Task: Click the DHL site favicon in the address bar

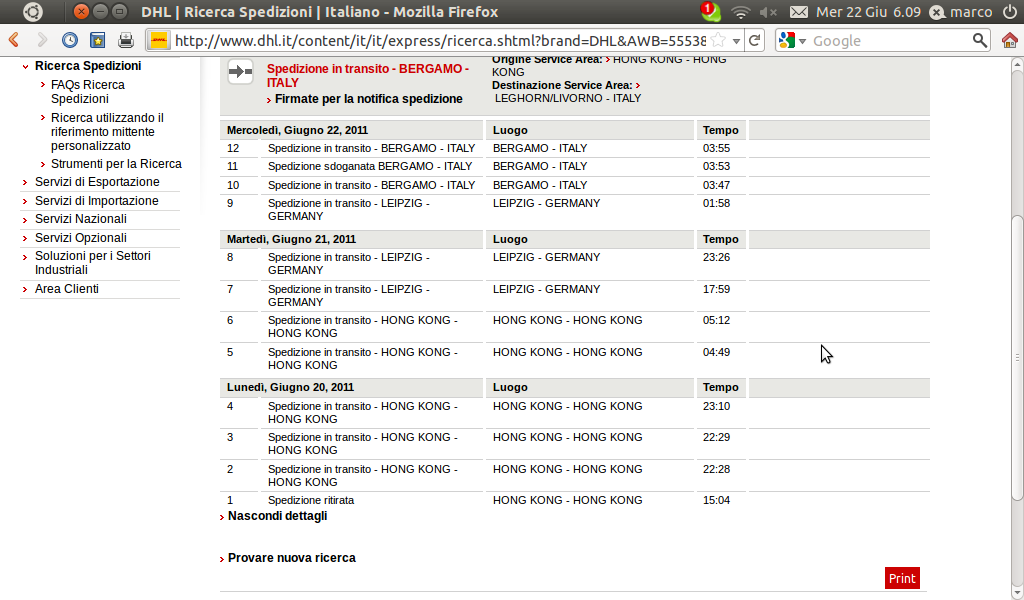Action: coord(159,40)
